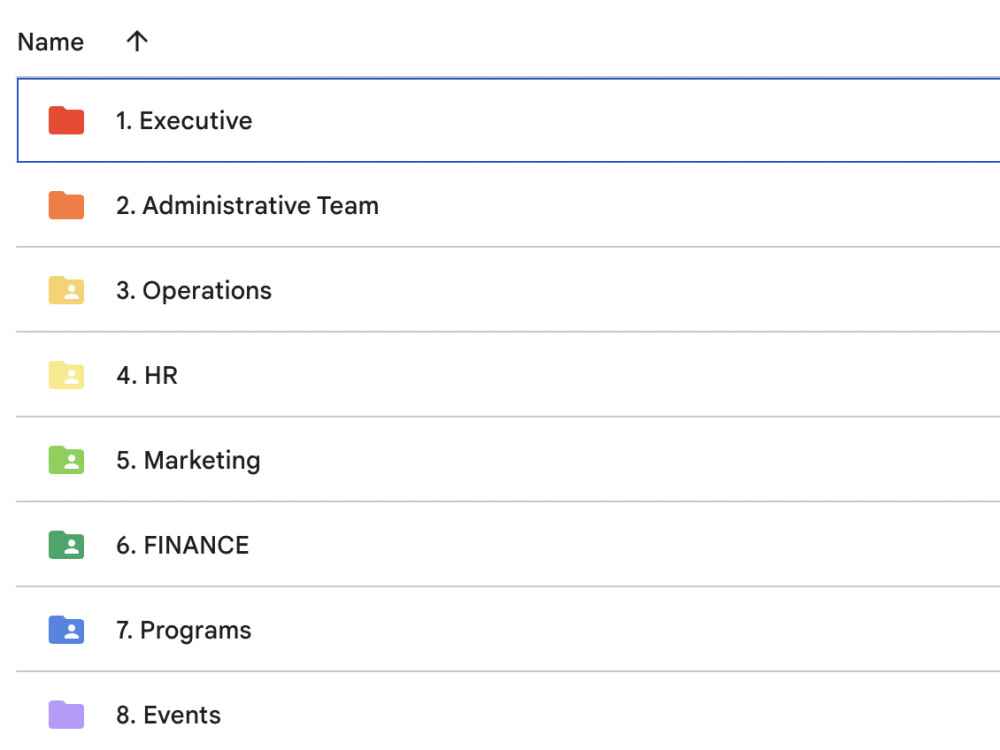1000x750 pixels.
Task: Open the 2. Administrative Team folder name
Action: click(x=247, y=205)
